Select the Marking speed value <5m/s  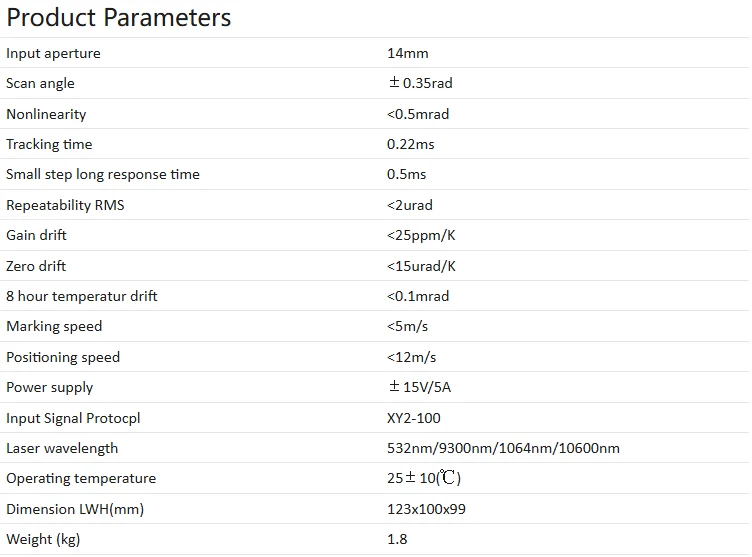coord(412,326)
